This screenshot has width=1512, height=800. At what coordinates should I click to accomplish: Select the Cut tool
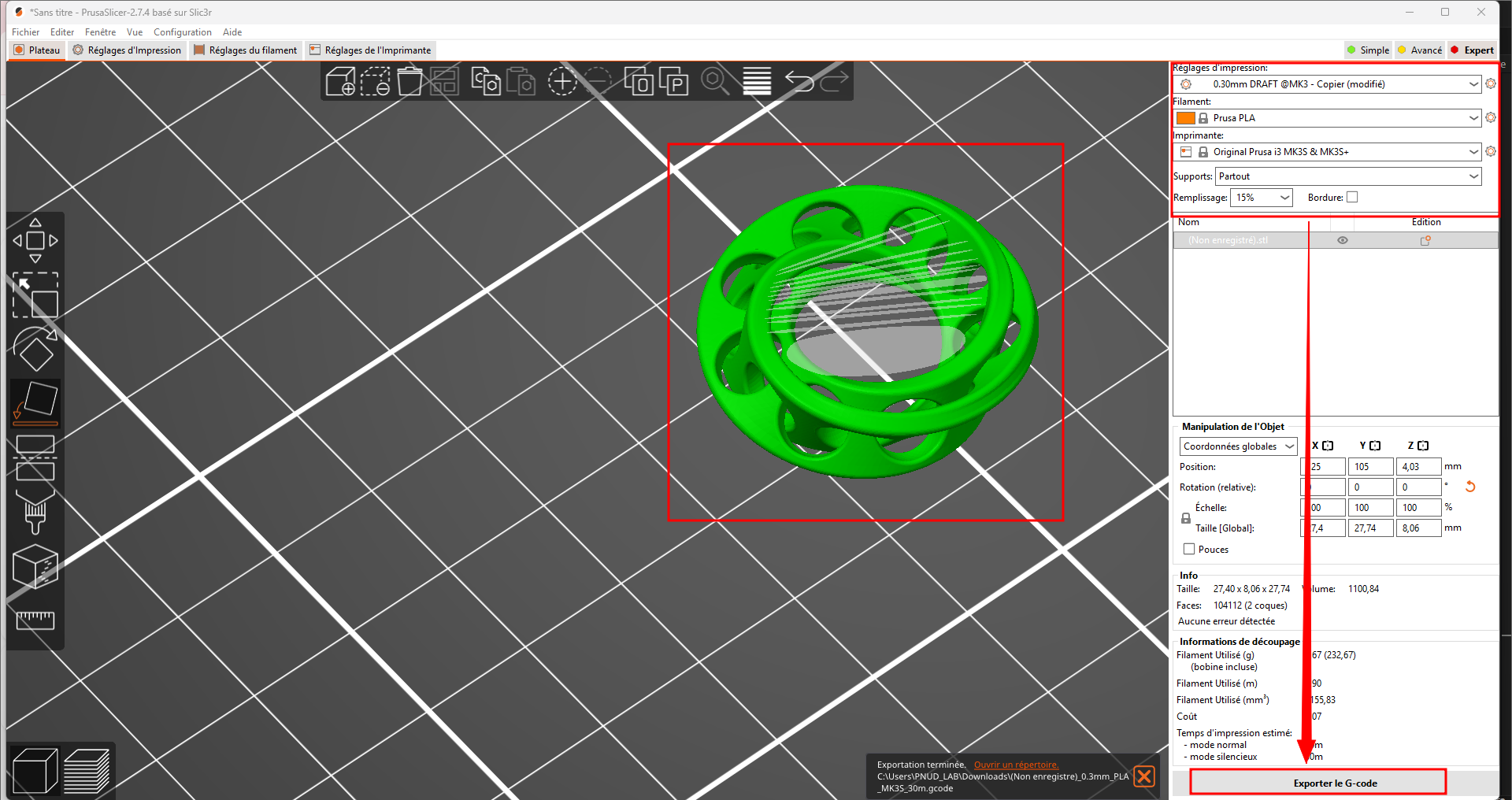[35, 457]
